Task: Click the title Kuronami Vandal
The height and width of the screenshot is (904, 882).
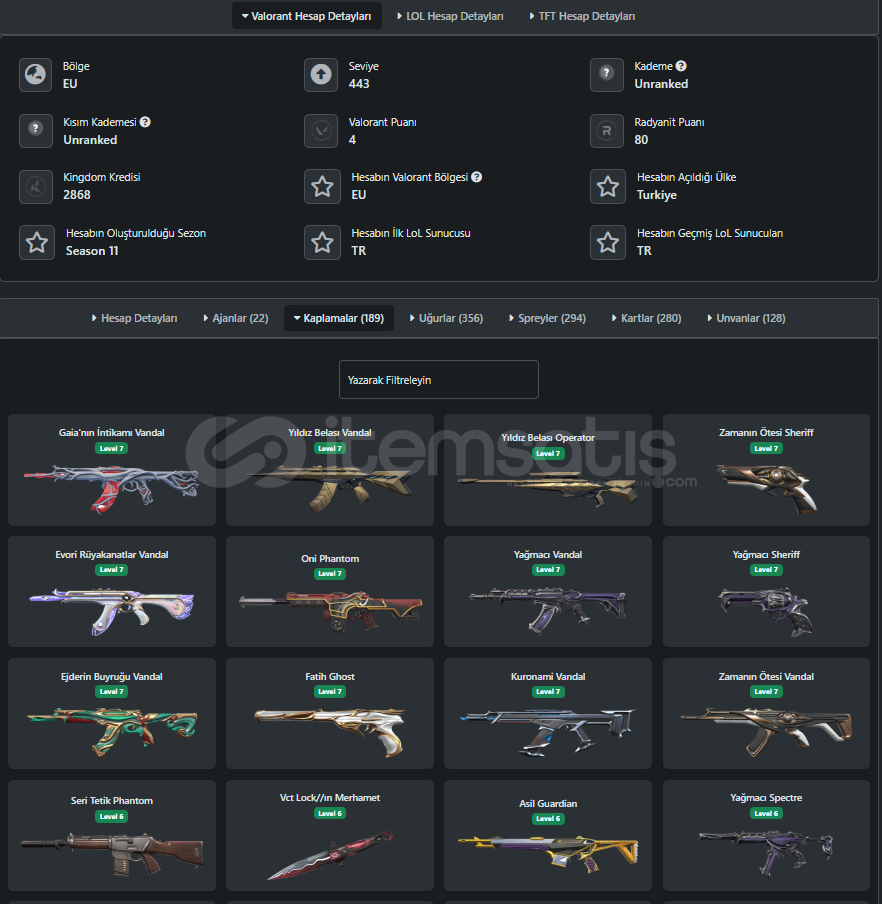Action: [548, 676]
